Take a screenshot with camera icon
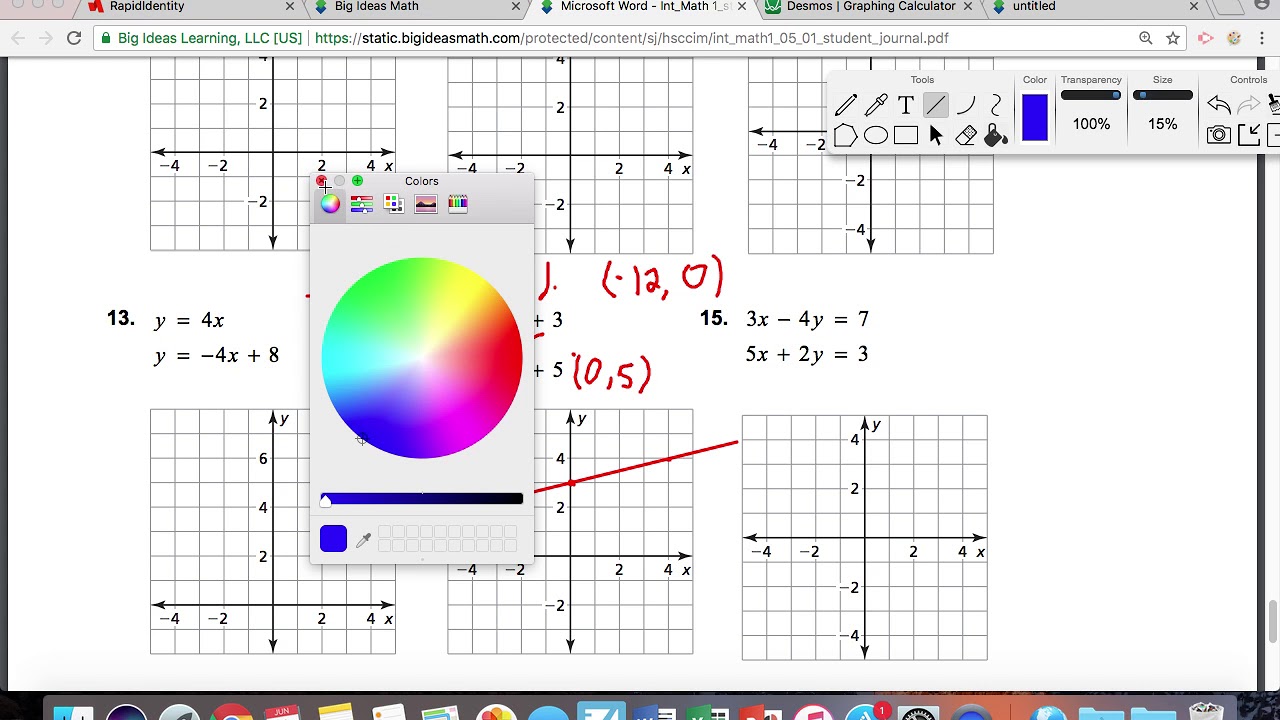Image resolution: width=1280 pixels, height=720 pixels. (x=1218, y=135)
